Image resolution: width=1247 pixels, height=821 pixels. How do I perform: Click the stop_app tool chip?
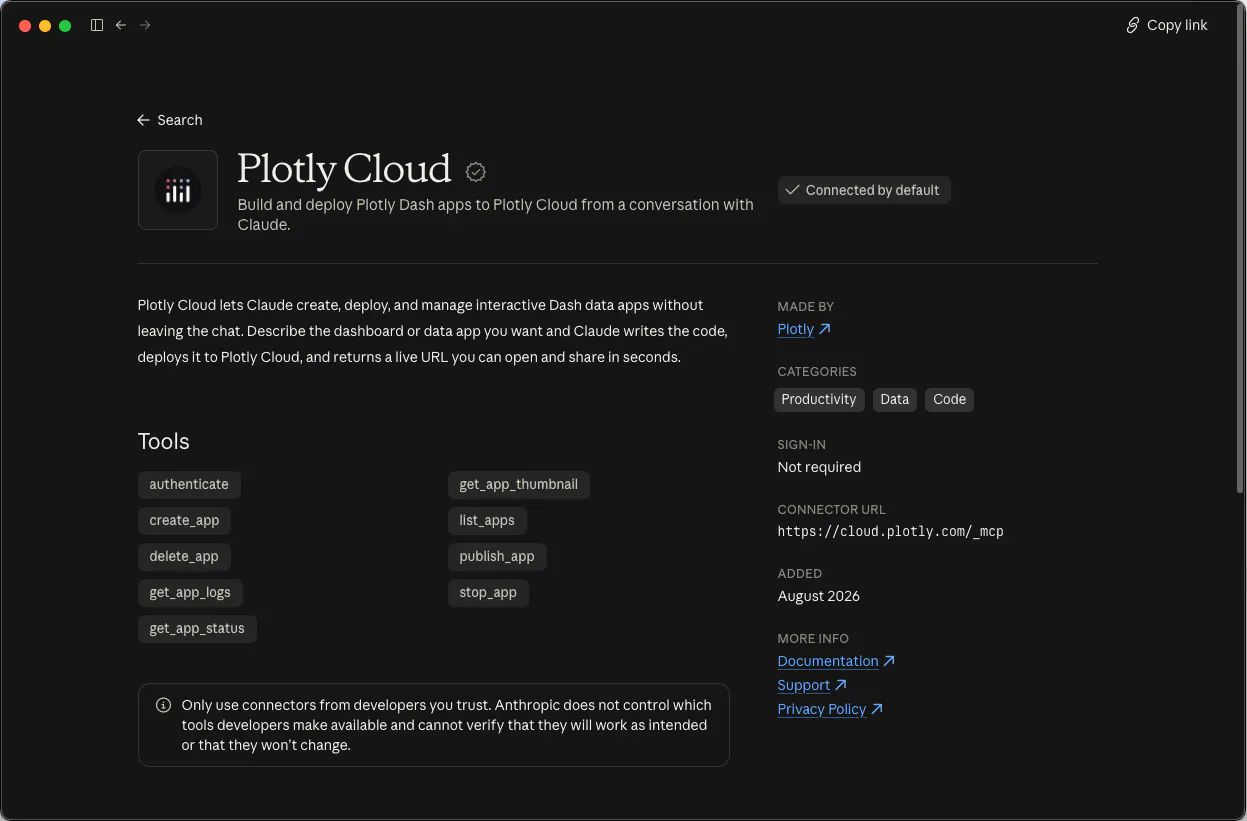pyautogui.click(x=488, y=592)
